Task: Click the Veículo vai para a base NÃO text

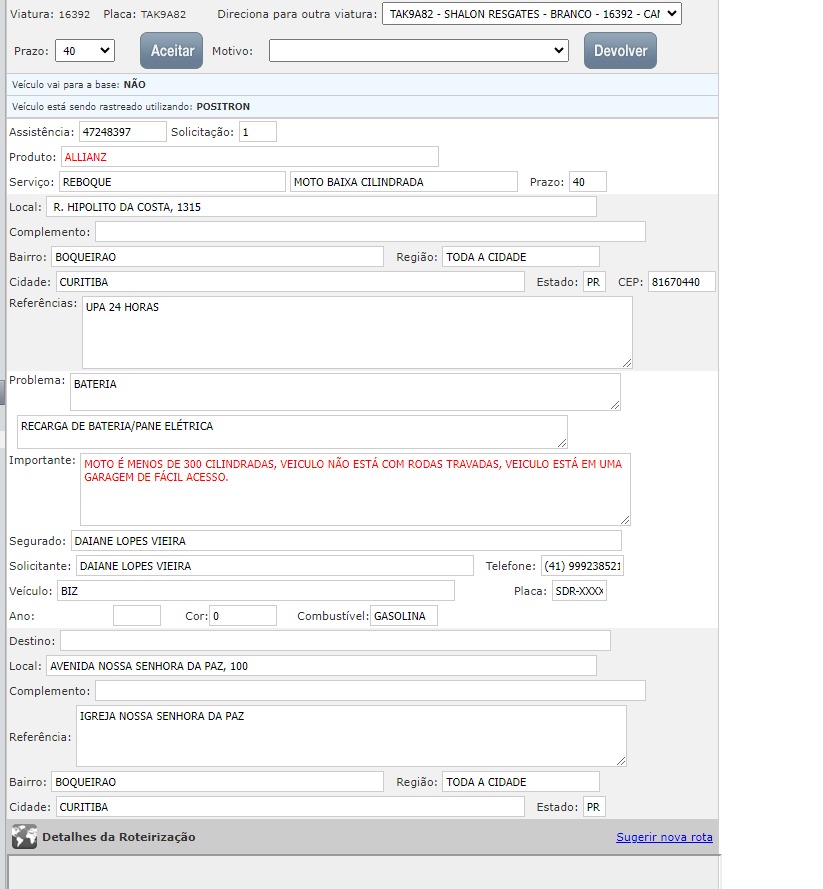Action: tap(79, 84)
